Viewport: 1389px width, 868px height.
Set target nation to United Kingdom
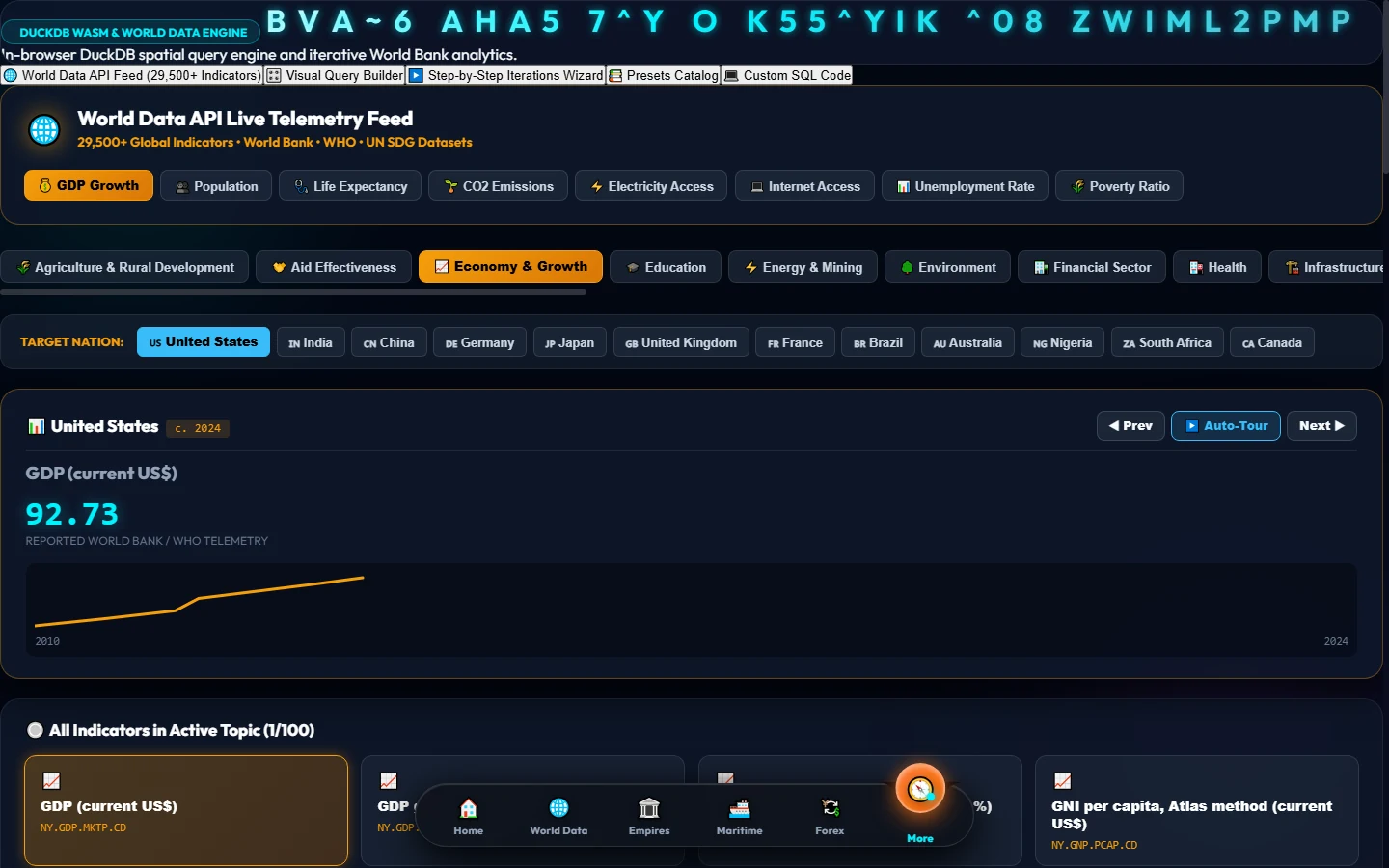[681, 342]
